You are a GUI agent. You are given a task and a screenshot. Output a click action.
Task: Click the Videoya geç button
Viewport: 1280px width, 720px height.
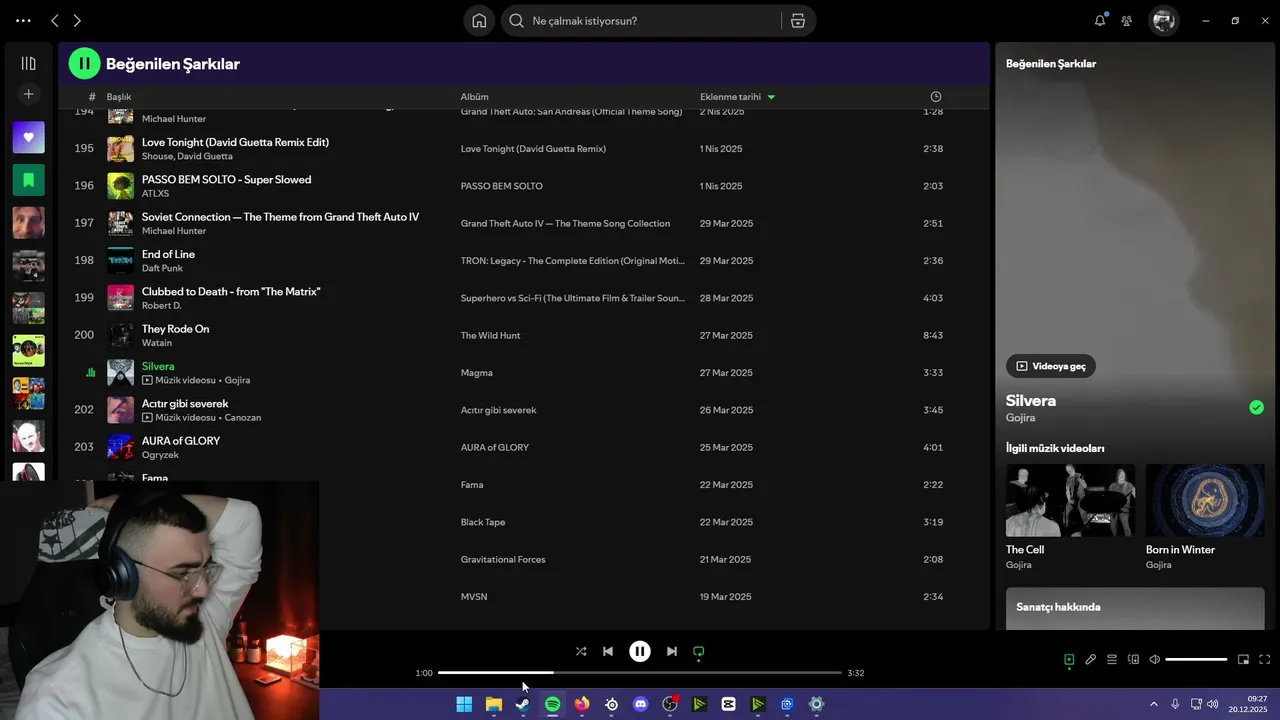click(x=1051, y=366)
